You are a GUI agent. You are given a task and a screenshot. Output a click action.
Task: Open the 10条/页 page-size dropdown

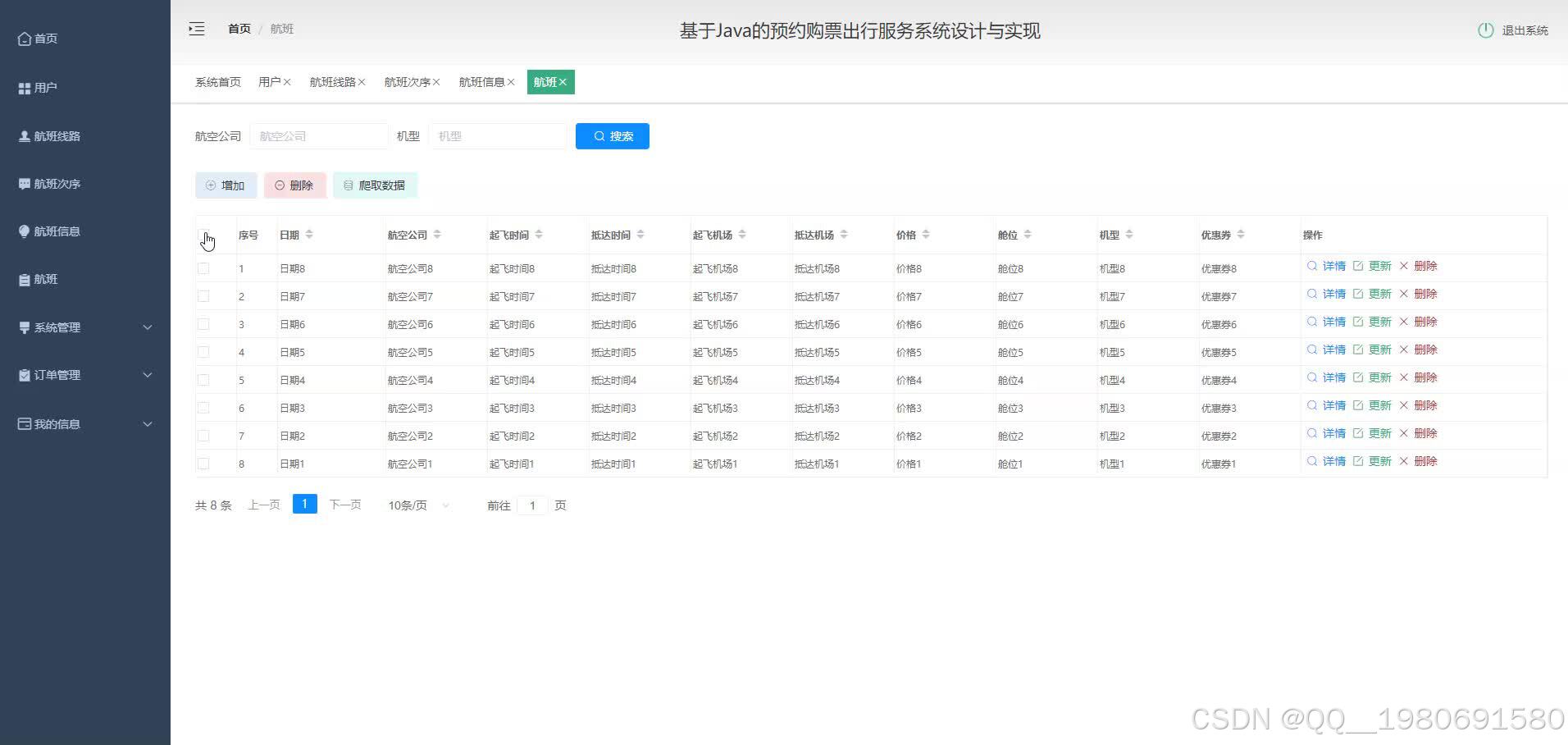(417, 505)
